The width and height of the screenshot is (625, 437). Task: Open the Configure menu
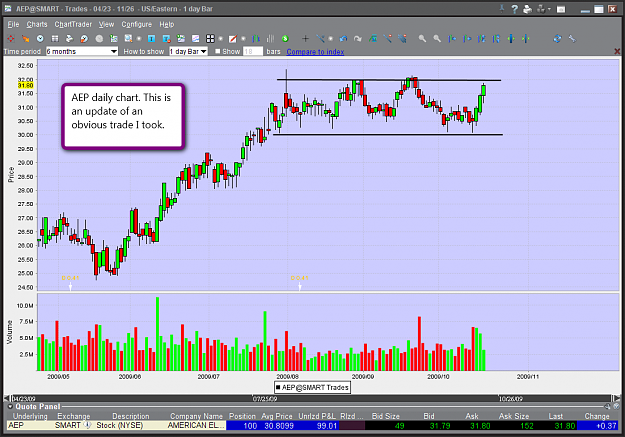[x=137, y=24]
